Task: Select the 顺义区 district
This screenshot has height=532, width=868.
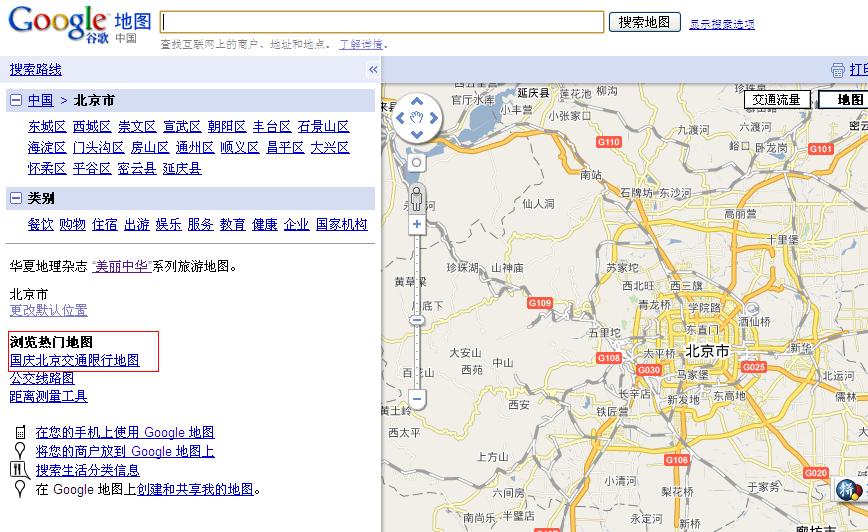Action: point(240,148)
